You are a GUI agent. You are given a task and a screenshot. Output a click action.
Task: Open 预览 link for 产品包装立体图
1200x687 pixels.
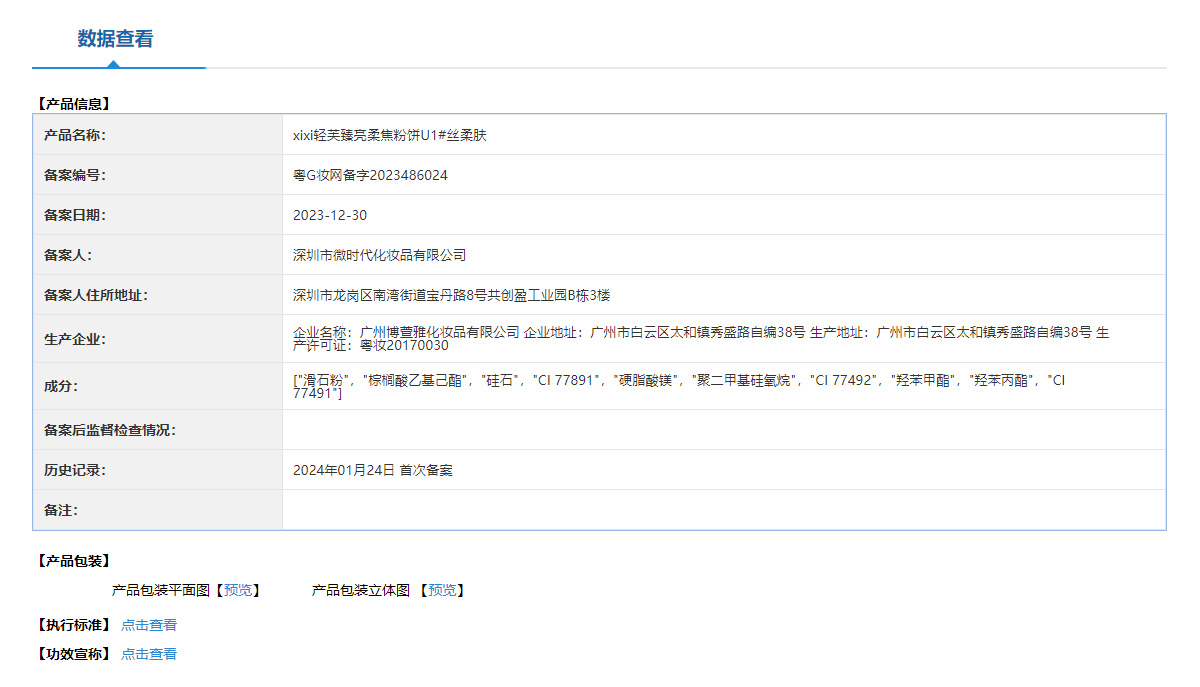tap(442, 591)
